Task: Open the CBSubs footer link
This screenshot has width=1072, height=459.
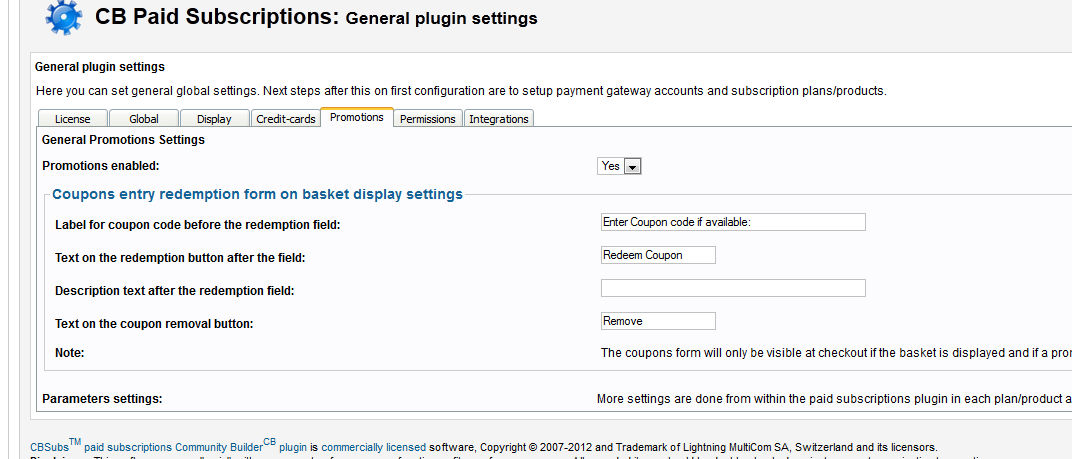Action: coord(49,447)
